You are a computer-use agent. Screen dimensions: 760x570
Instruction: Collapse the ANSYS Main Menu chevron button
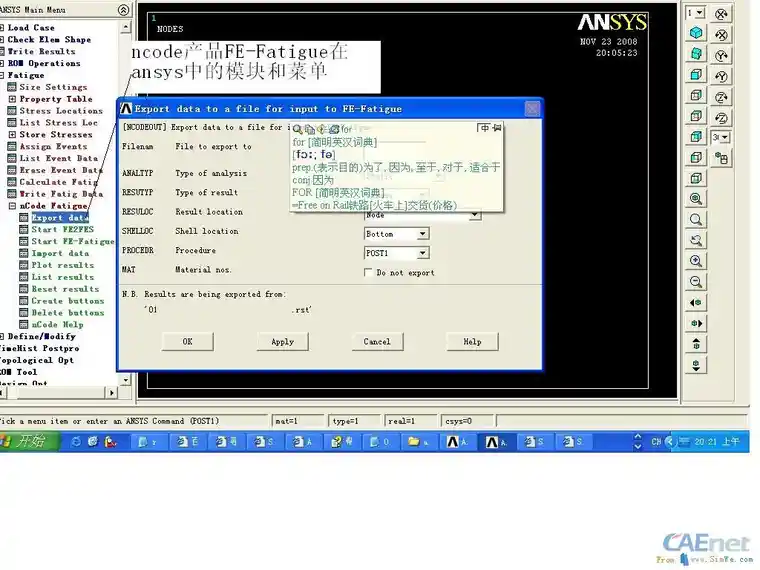124,10
